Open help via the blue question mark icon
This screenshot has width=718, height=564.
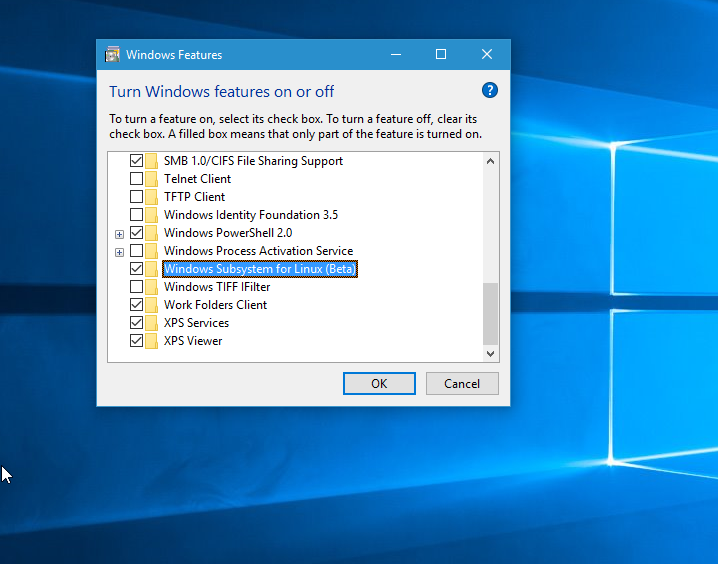[x=490, y=90]
